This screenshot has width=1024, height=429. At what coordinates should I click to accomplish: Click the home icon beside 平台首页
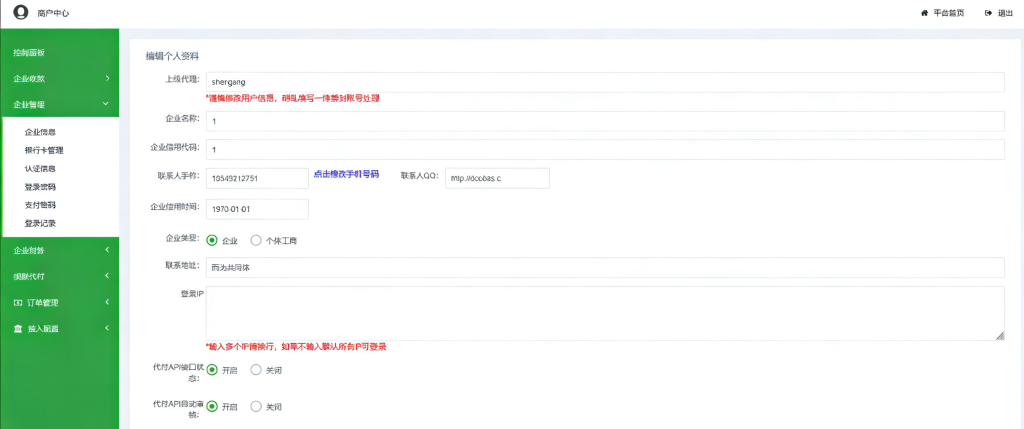925,13
